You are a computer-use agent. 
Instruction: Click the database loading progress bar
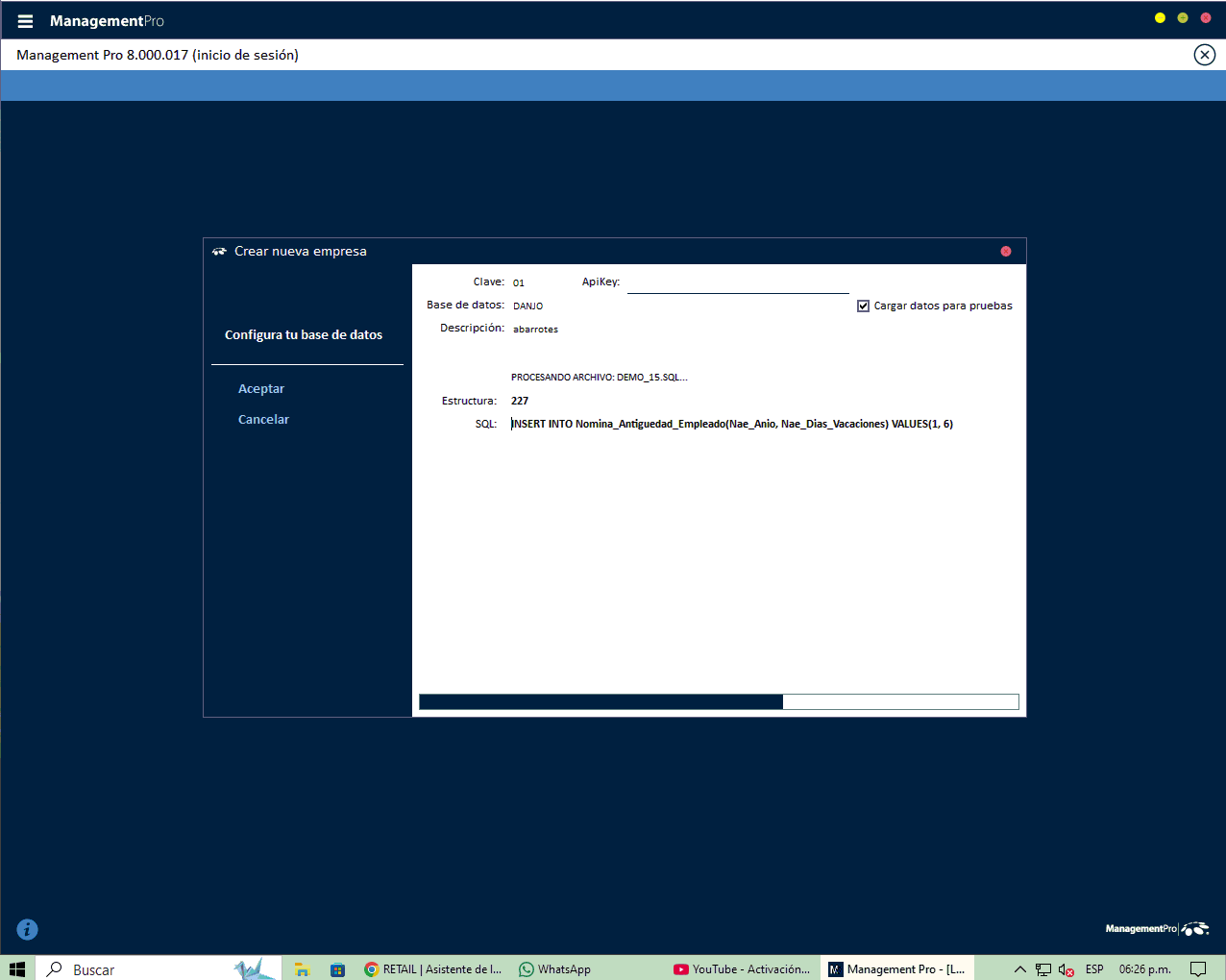(x=719, y=702)
